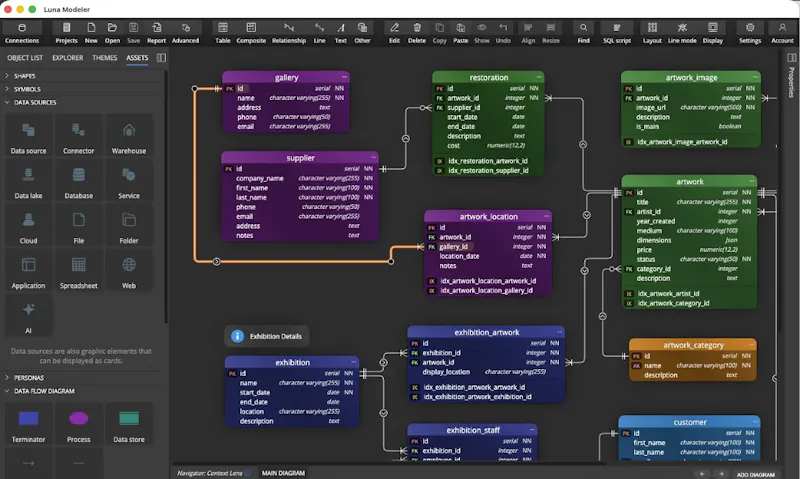Switch to the THEMES tab
800x479 pixels.
coord(105,58)
